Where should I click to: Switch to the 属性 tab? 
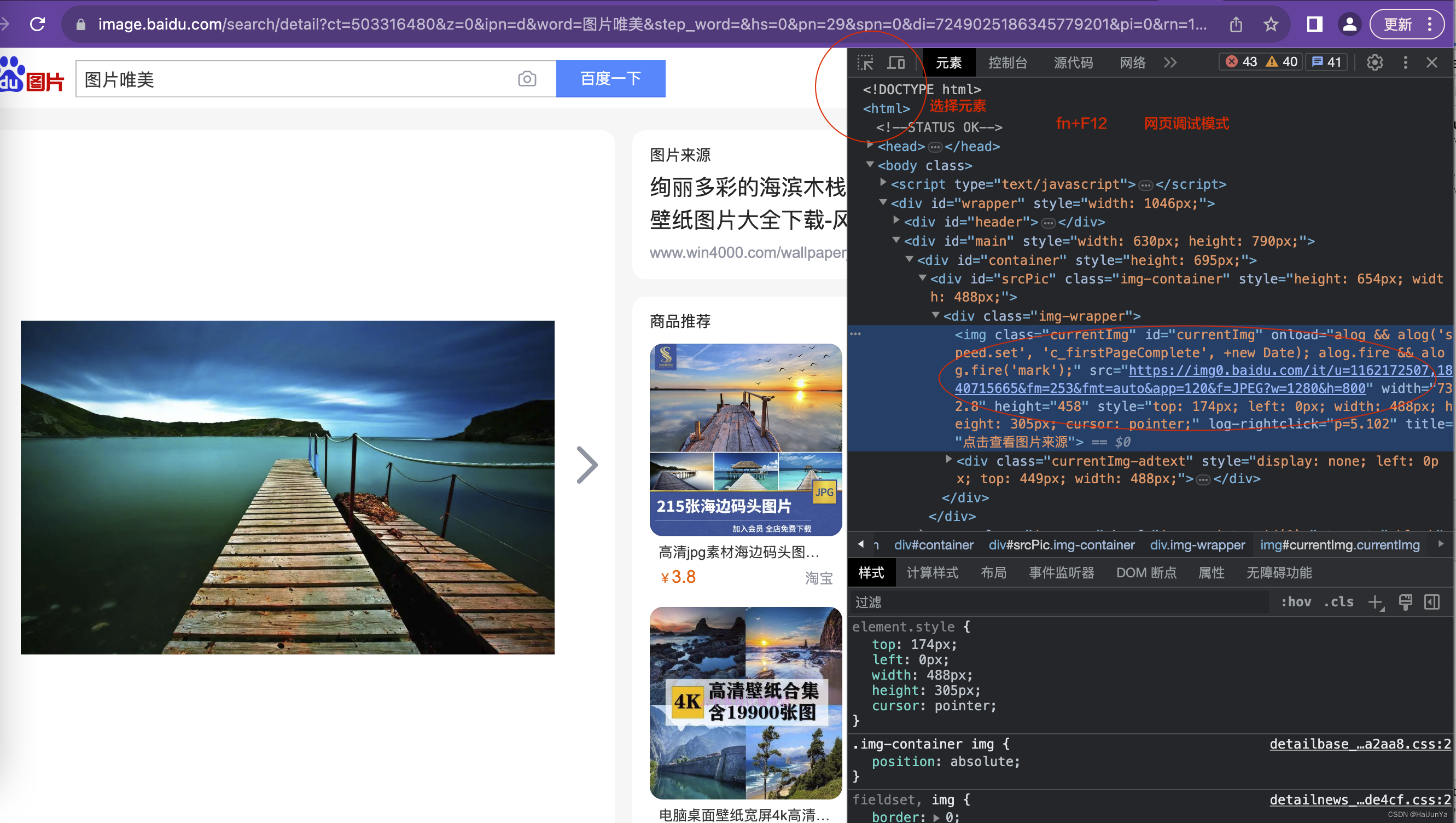coord(1212,572)
